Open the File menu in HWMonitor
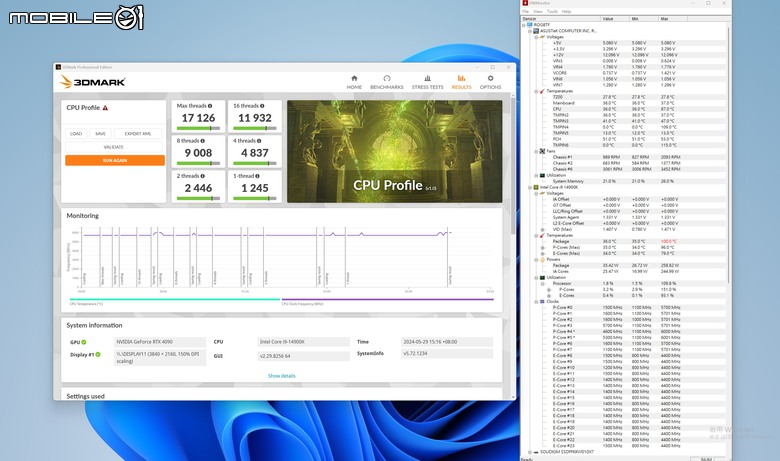The height and width of the screenshot is (461, 780). (525, 11)
